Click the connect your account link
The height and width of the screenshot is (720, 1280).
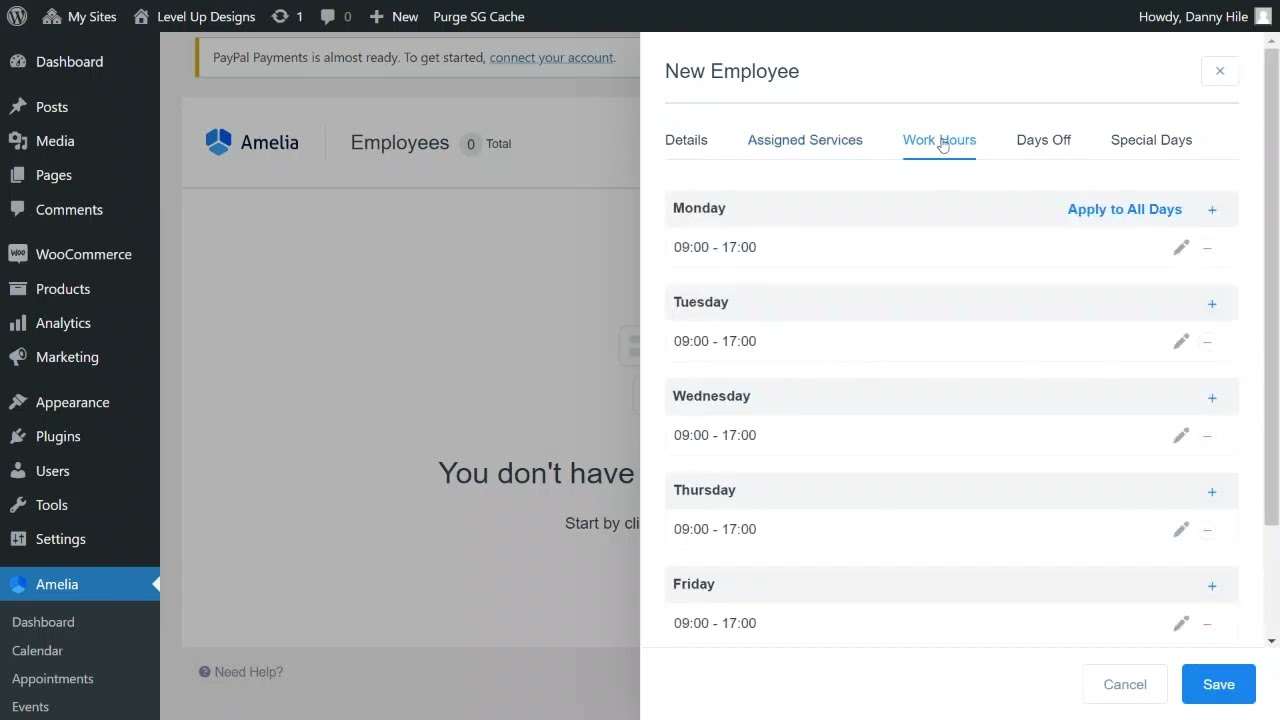pyautogui.click(x=552, y=58)
